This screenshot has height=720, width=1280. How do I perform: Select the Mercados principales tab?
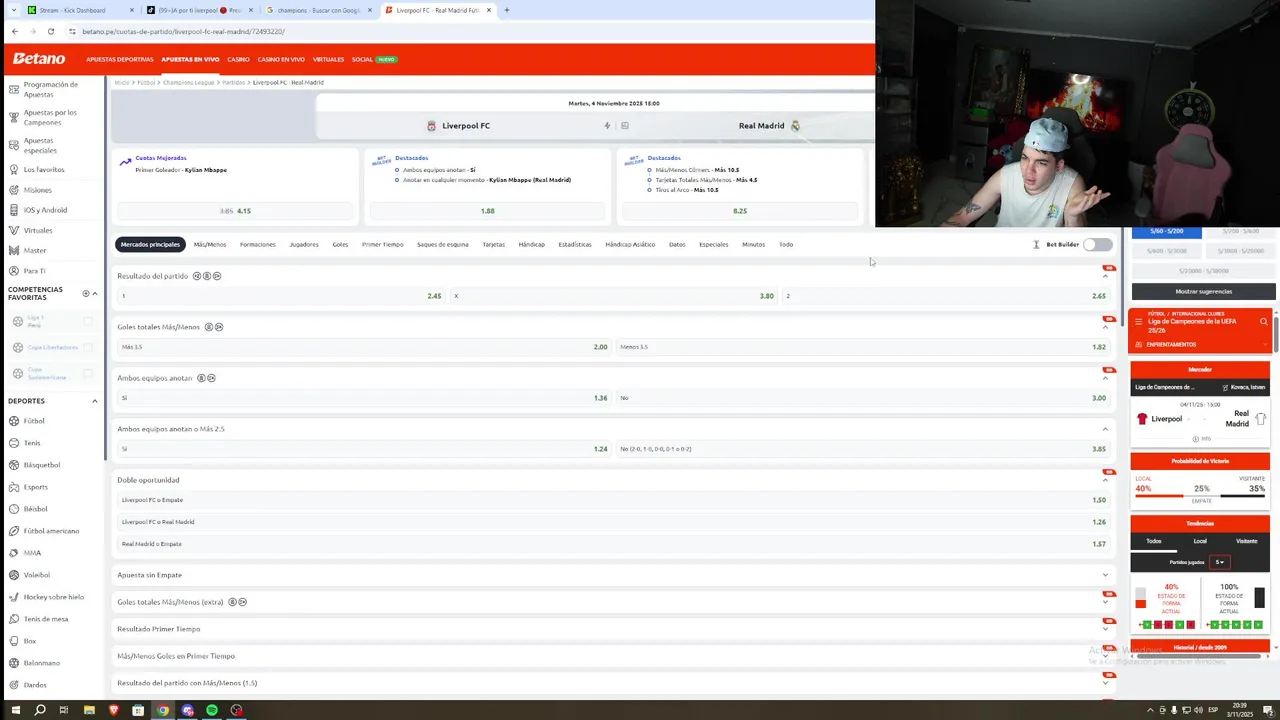(x=150, y=244)
